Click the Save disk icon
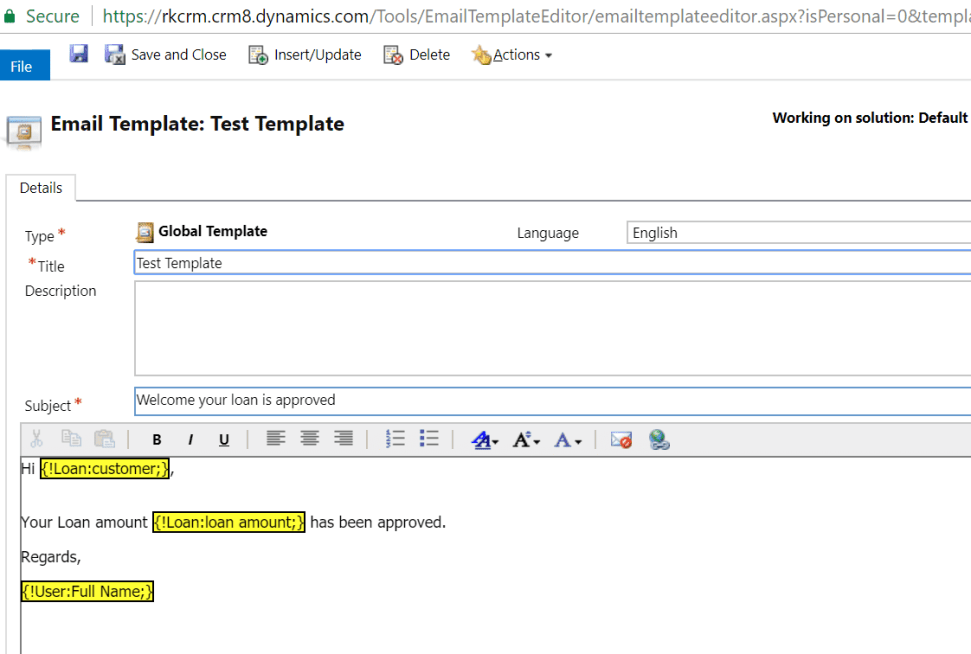 [x=79, y=54]
